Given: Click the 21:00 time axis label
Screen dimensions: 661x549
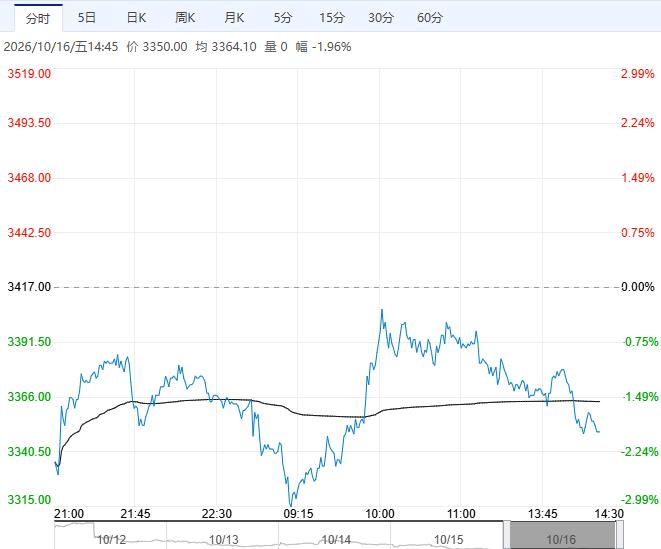Looking at the screenshot, I should (x=69, y=514).
